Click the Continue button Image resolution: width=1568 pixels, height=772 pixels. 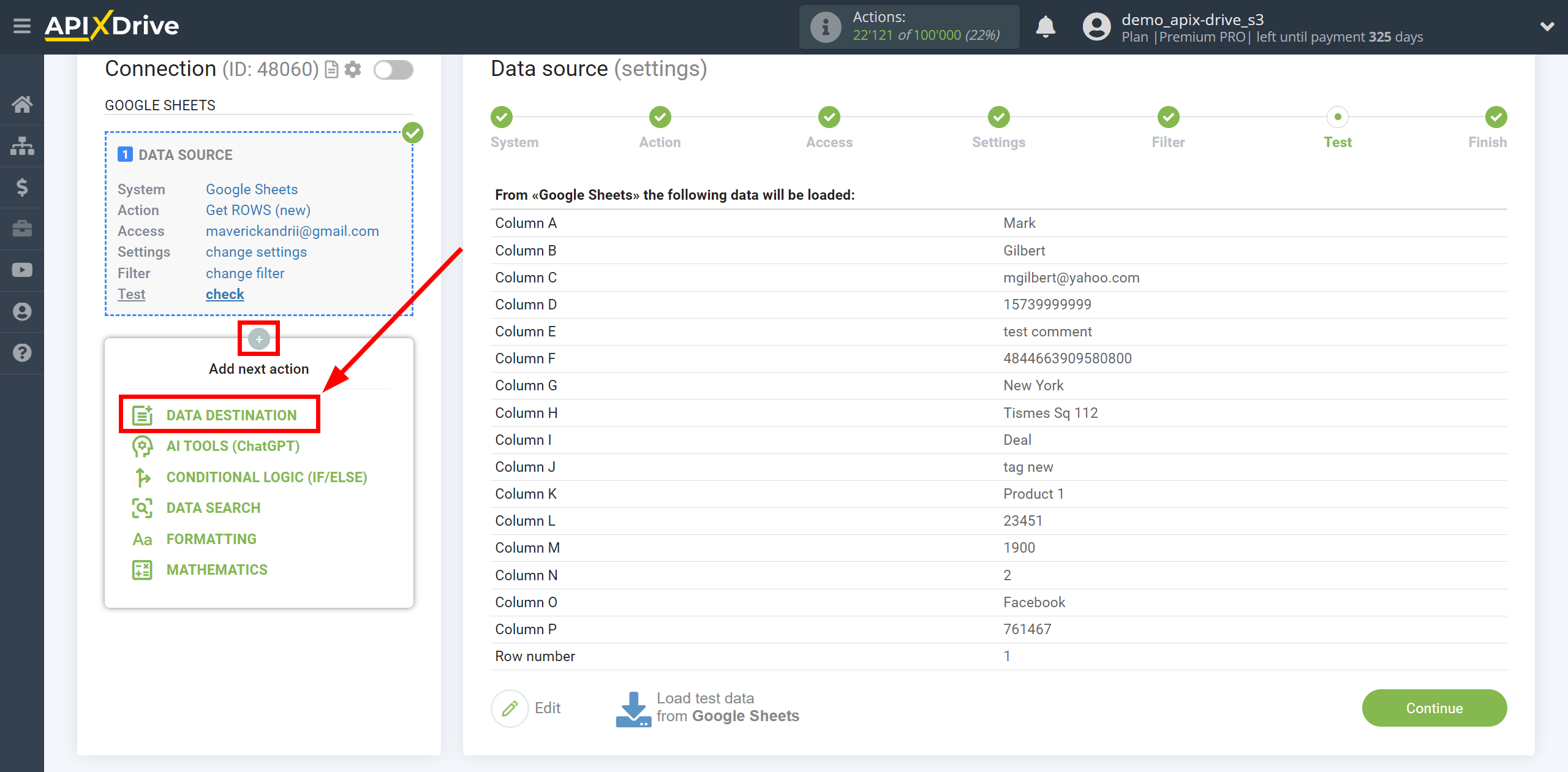(x=1434, y=708)
